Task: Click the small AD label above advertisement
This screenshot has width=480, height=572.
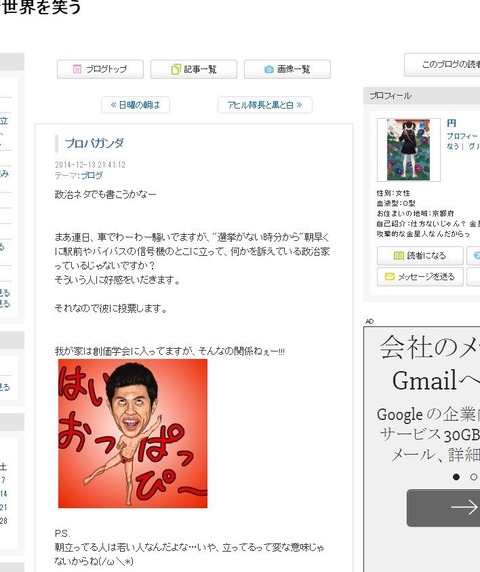Action: 369,321
